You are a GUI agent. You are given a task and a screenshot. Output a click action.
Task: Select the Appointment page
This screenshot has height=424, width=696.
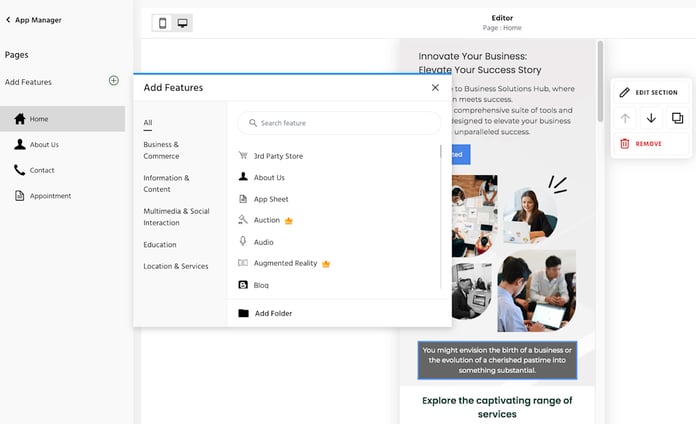click(x=50, y=196)
